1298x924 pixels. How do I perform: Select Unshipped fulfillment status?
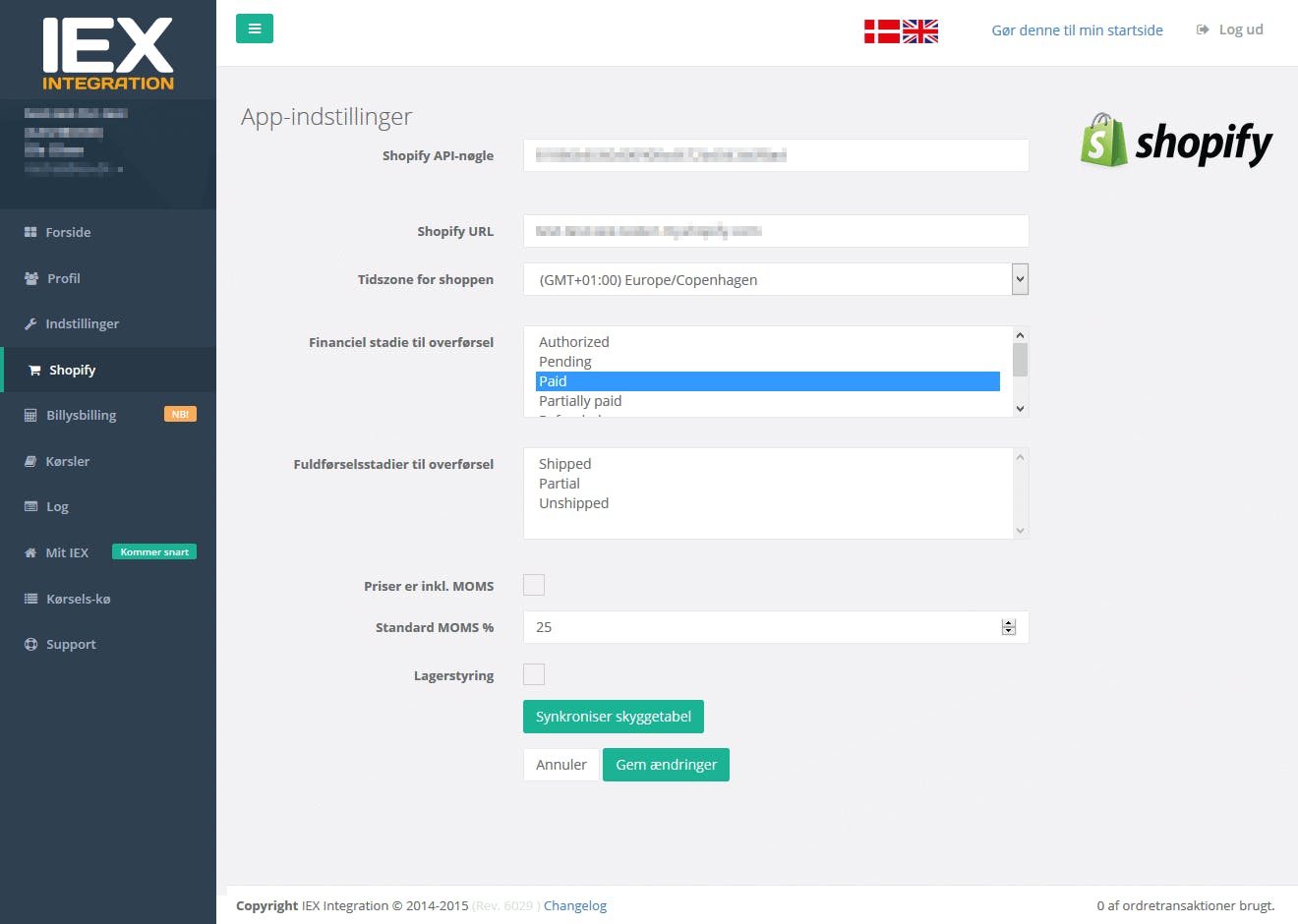768,503
